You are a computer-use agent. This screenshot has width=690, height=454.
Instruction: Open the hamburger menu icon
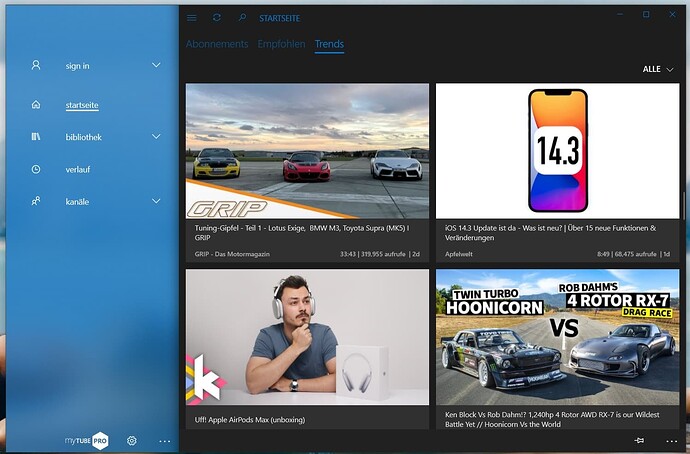(x=191, y=18)
